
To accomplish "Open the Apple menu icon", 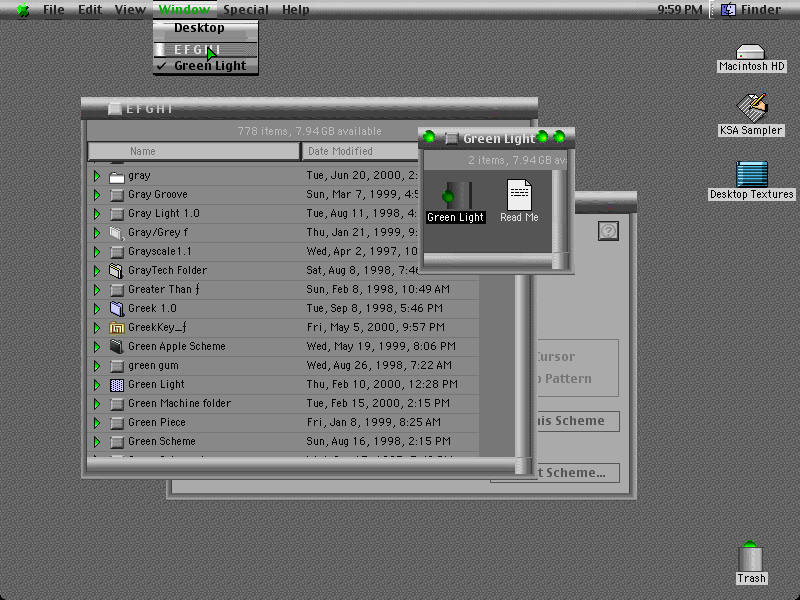I will click(x=23, y=10).
